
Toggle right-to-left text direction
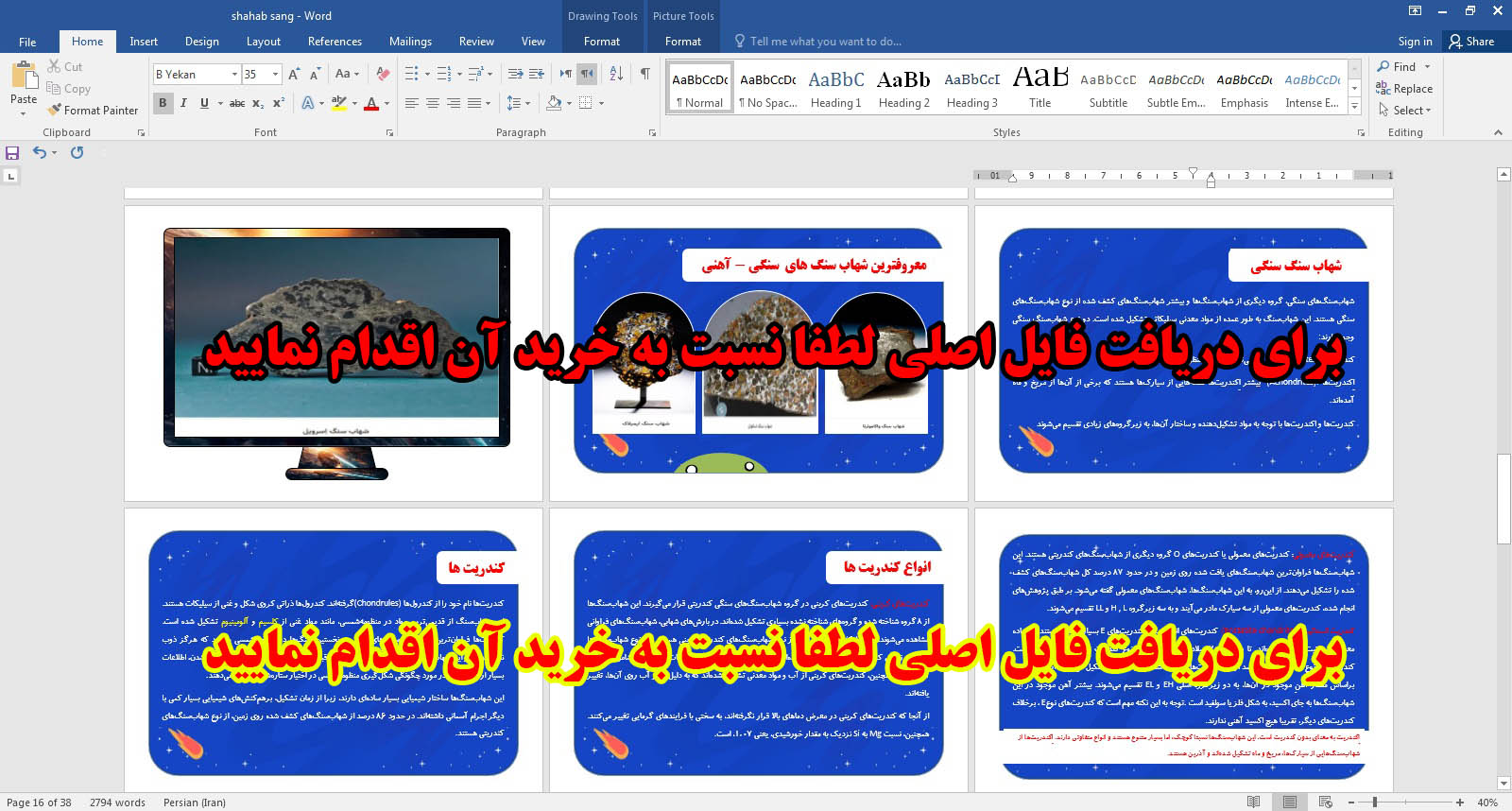(x=587, y=74)
